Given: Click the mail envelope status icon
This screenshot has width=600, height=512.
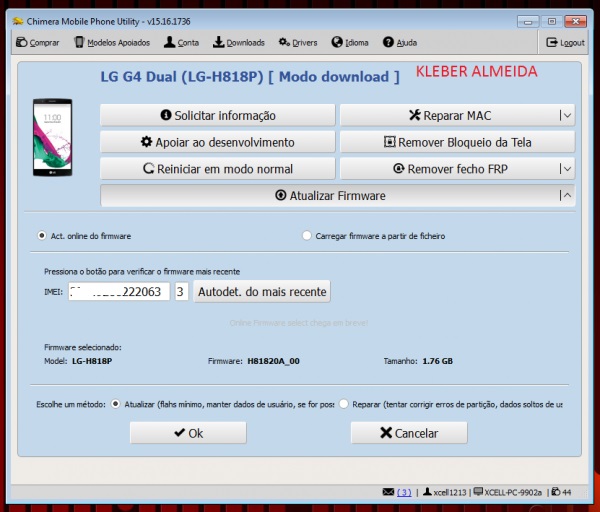Looking at the screenshot, I should click(388, 492).
